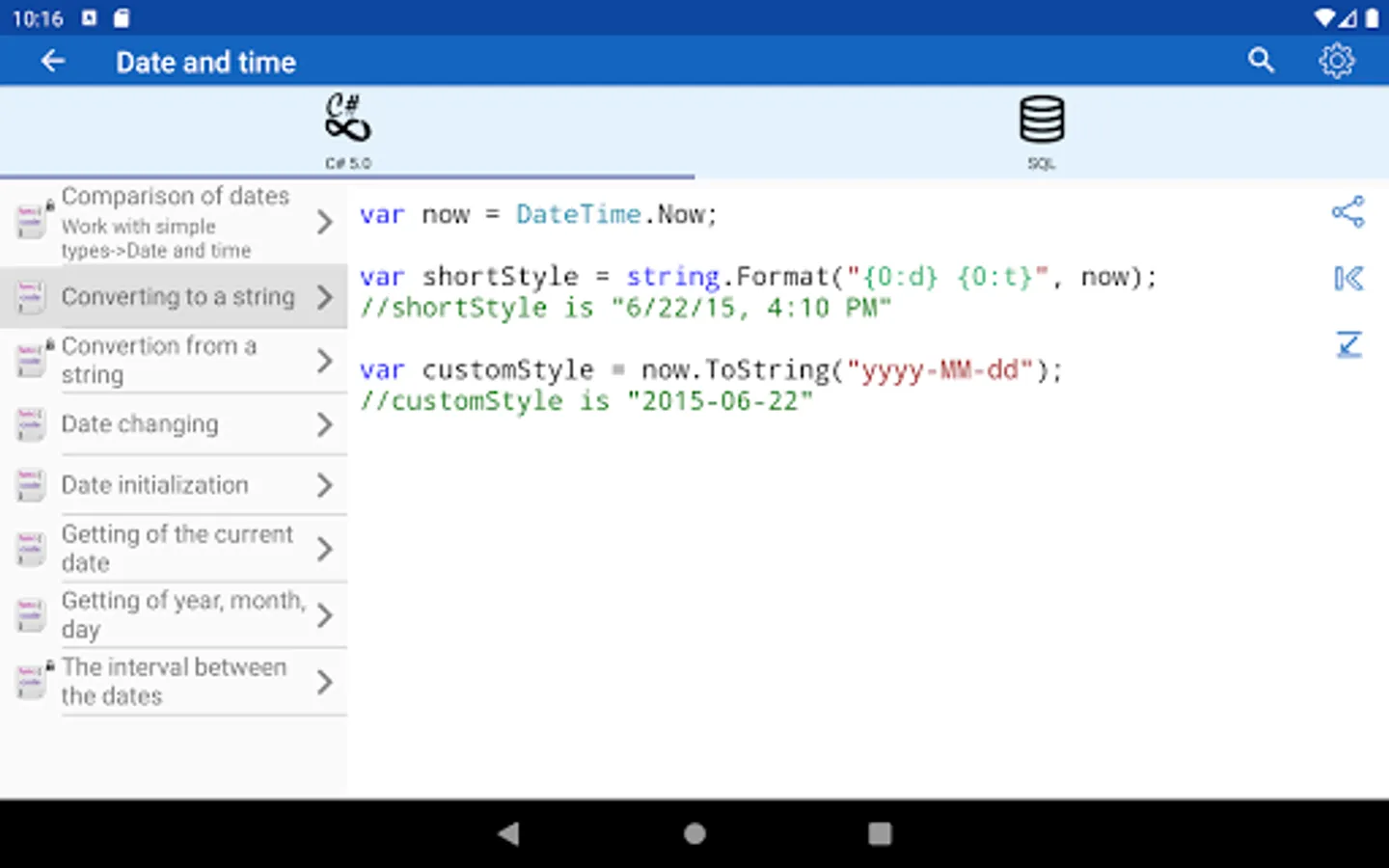Select 'Getting of the current date'
The width and height of the screenshot is (1389, 868).
[177, 548]
